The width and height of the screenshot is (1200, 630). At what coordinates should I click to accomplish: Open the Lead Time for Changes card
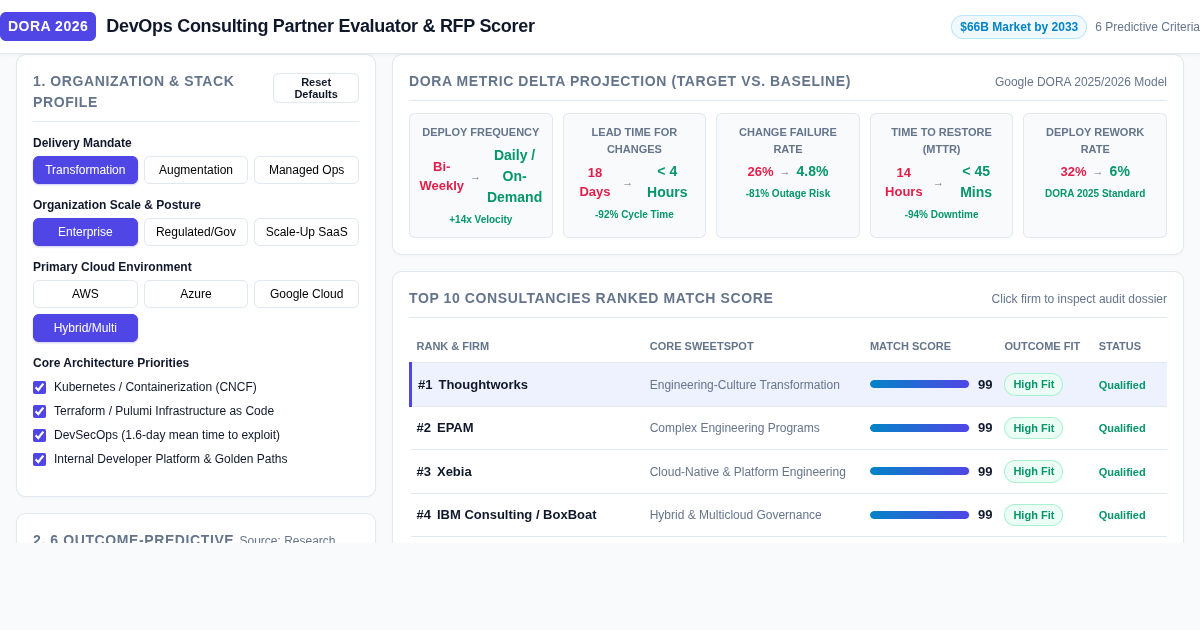[634, 175]
